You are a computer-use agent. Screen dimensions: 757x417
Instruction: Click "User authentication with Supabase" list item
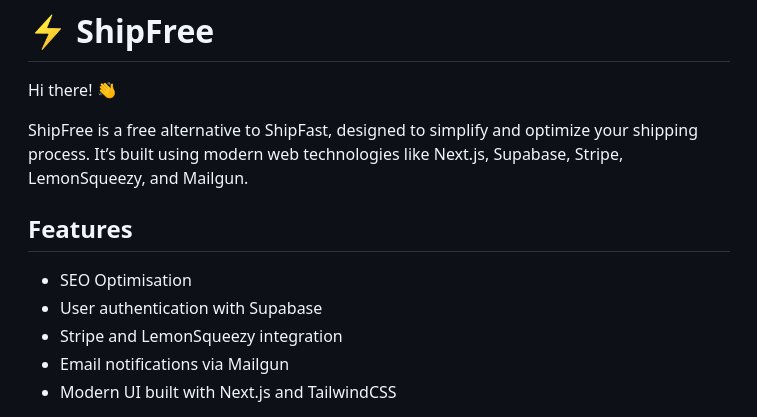coord(190,309)
